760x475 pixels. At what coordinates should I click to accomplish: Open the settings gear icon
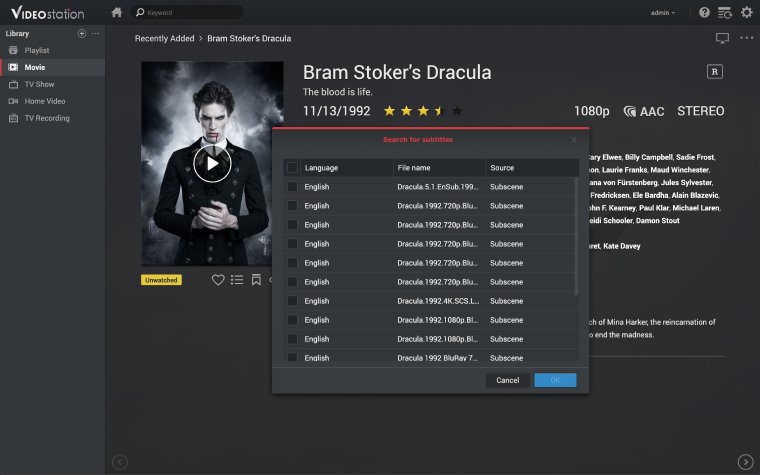[746, 13]
